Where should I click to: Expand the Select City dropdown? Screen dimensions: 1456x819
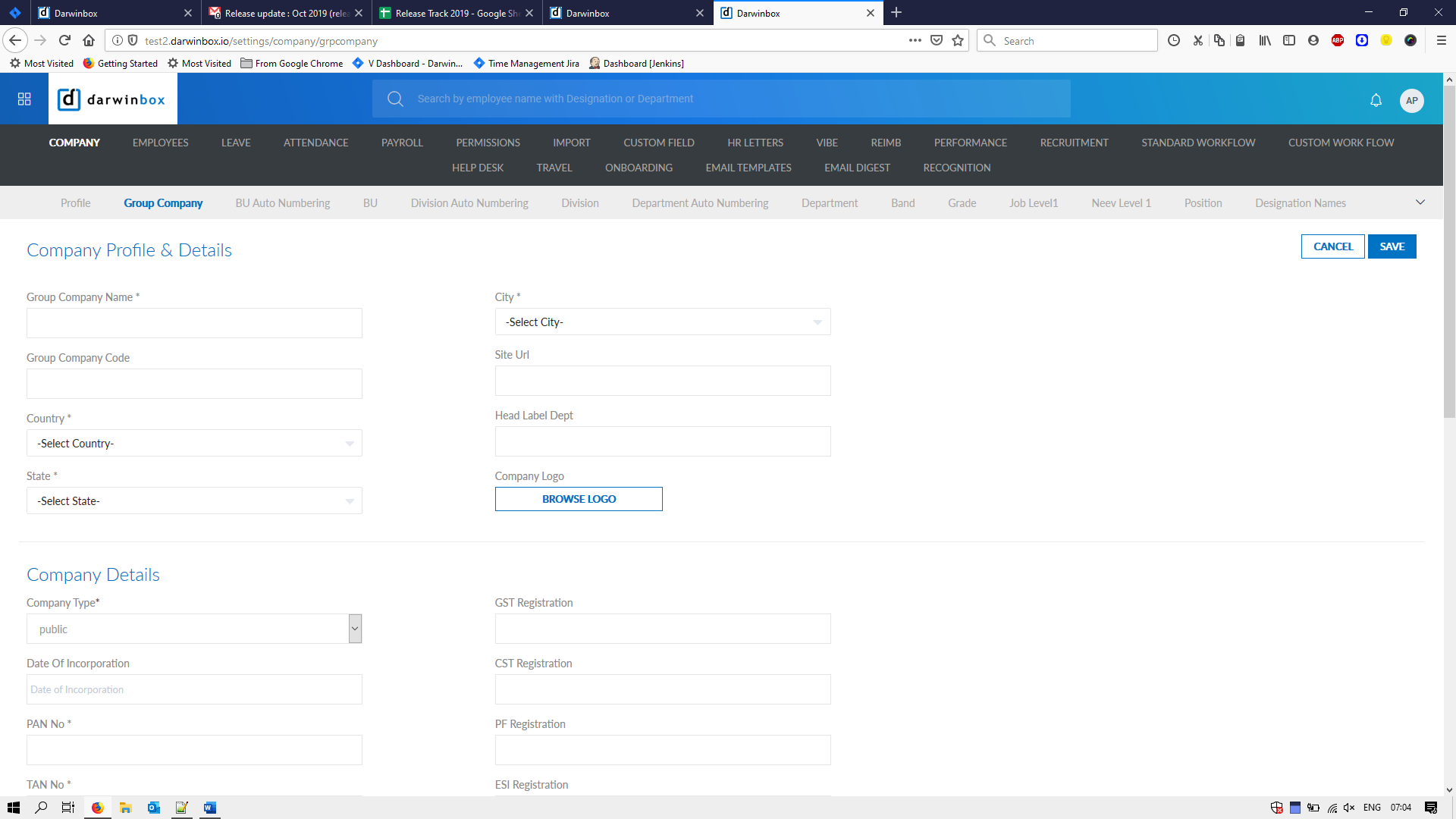click(x=662, y=322)
